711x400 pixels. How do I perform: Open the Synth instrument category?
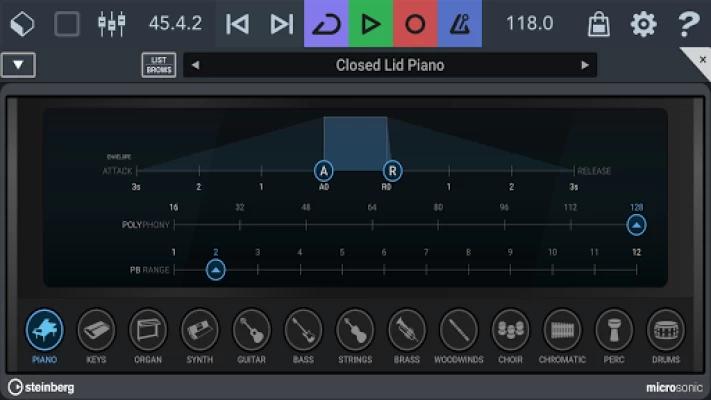click(x=200, y=330)
